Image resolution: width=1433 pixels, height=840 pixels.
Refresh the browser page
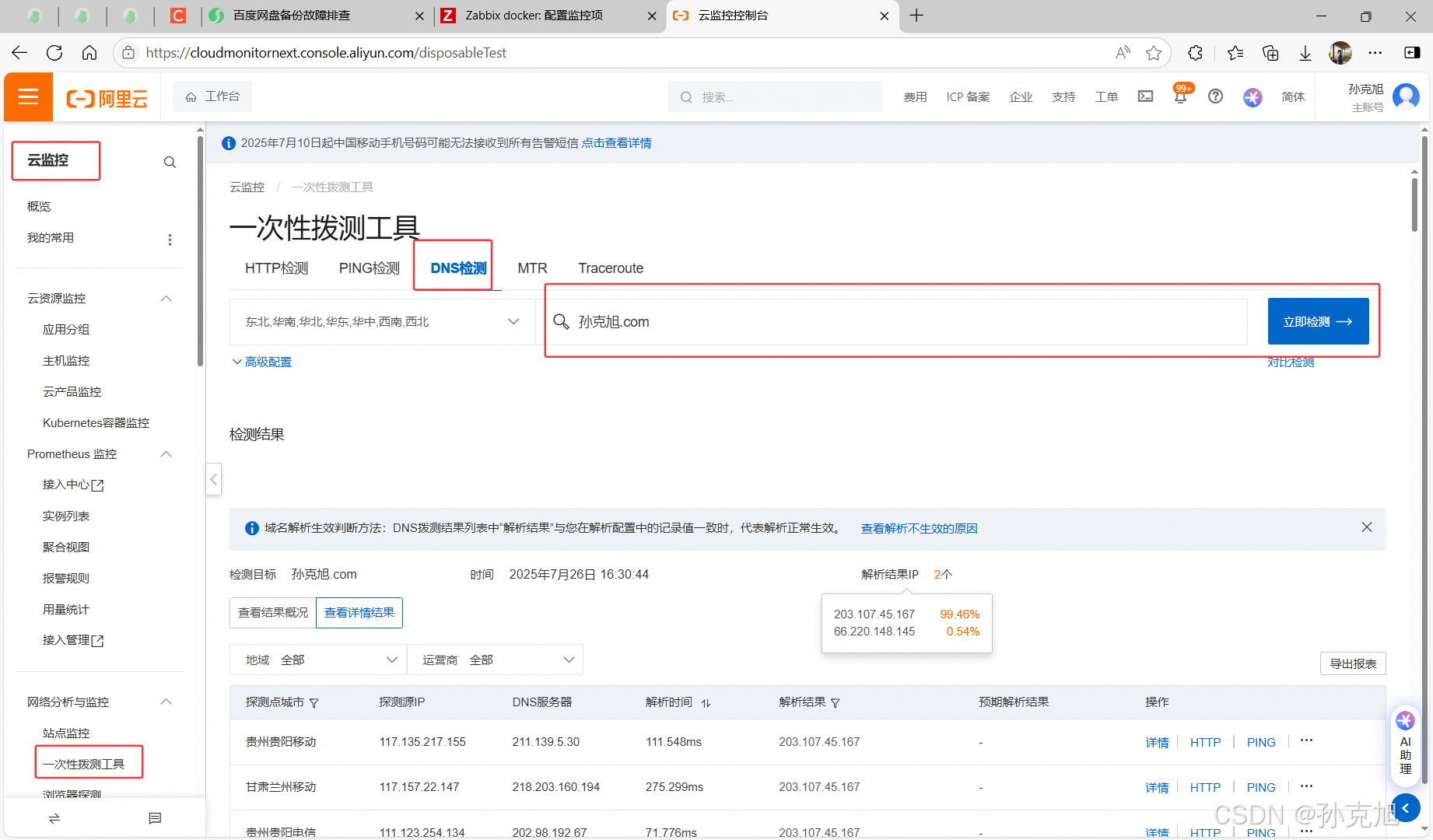point(54,53)
